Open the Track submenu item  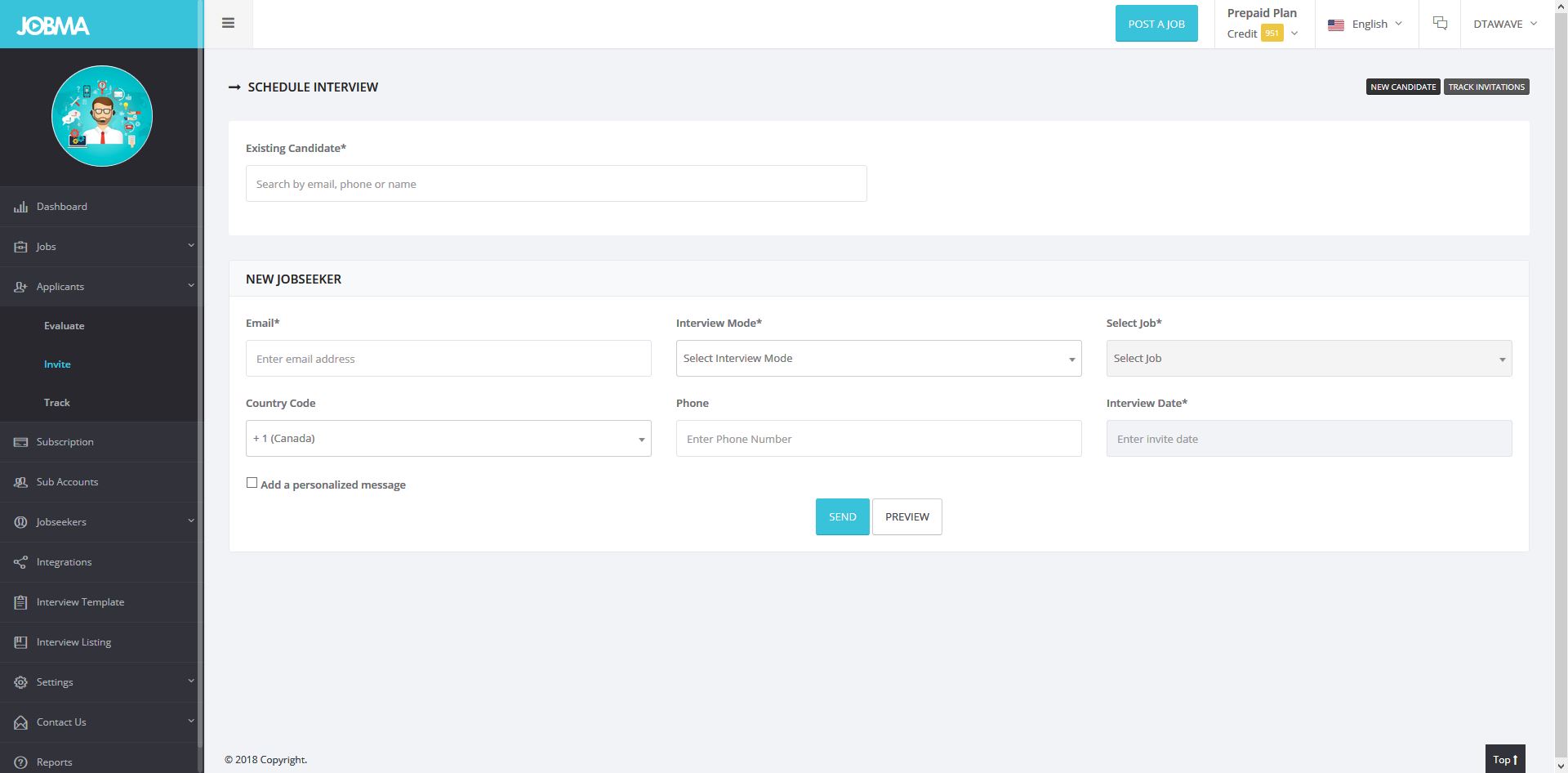click(x=57, y=403)
